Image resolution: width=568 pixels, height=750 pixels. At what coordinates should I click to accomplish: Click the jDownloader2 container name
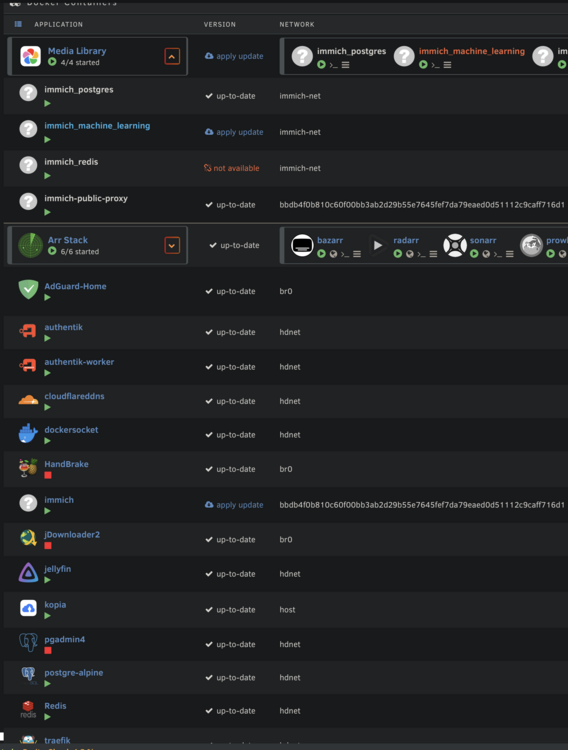point(72,534)
